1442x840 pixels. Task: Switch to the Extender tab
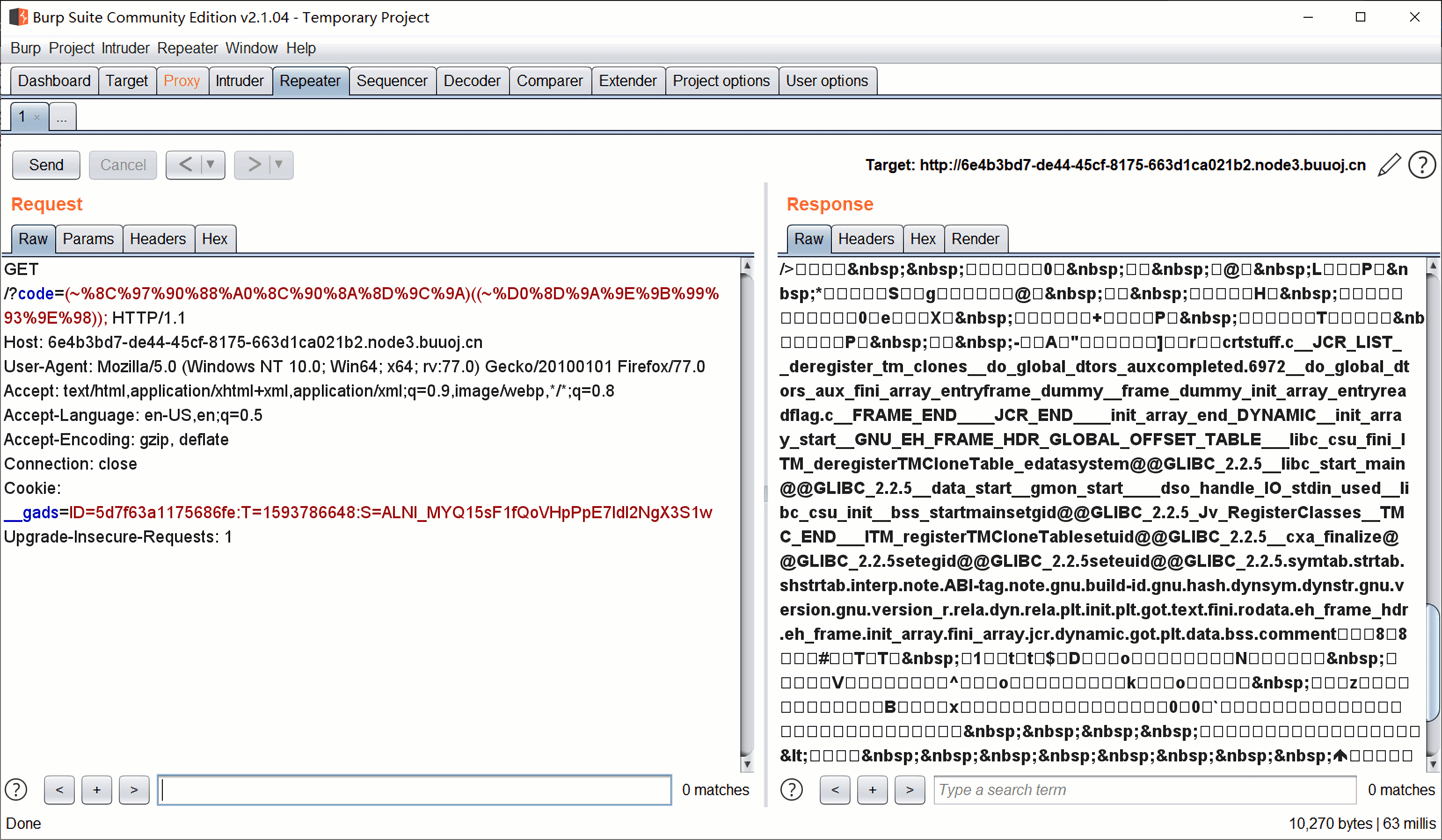(628, 80)
